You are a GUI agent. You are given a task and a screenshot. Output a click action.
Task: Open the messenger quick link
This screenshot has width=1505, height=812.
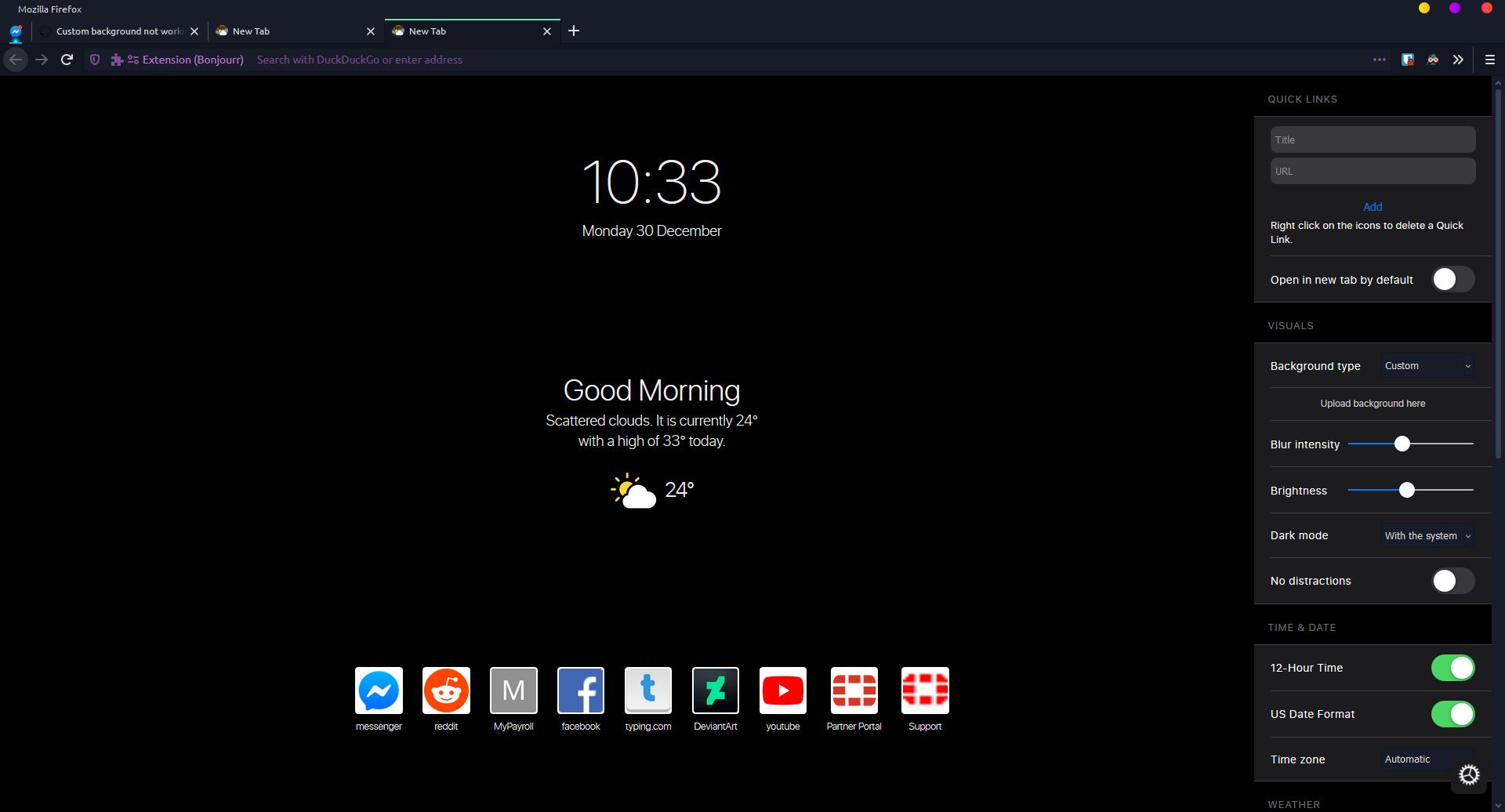tap(379, 691)
